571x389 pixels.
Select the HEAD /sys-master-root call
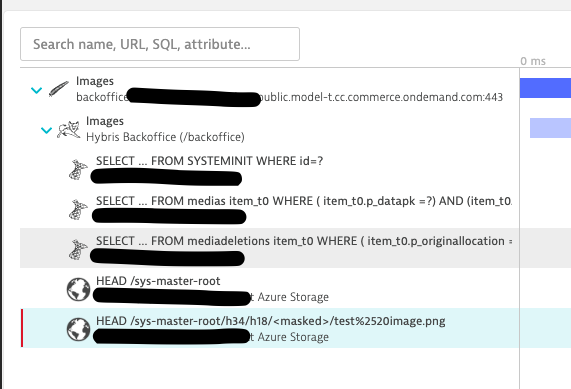coord(270,288)
